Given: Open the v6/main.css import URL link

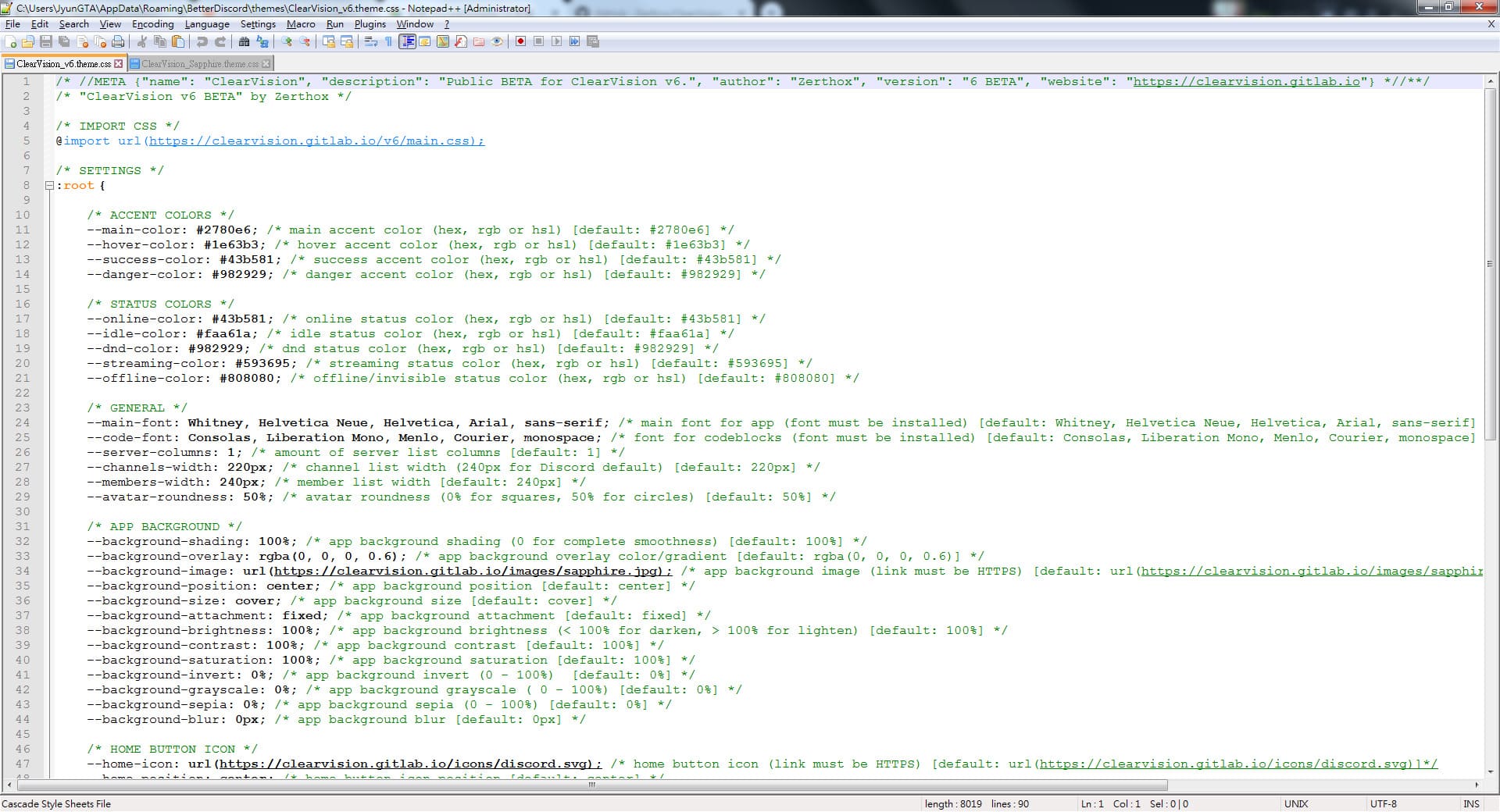Looking at the screenshot, I should [316, 141].
